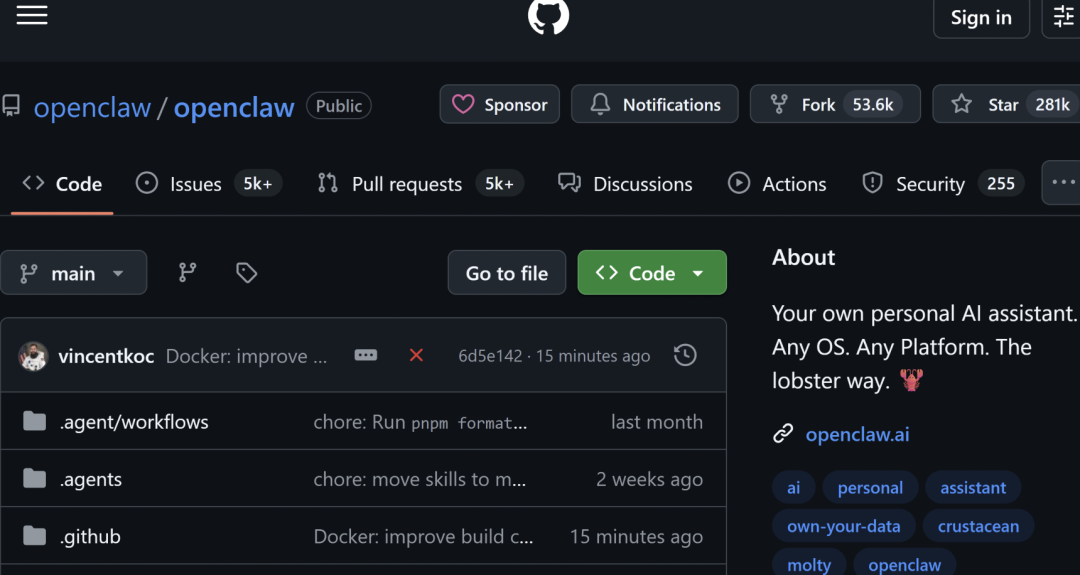This screenshot has width=1080, height=575.
Task: Open the branches graph icon
Action: click(187, 273)
